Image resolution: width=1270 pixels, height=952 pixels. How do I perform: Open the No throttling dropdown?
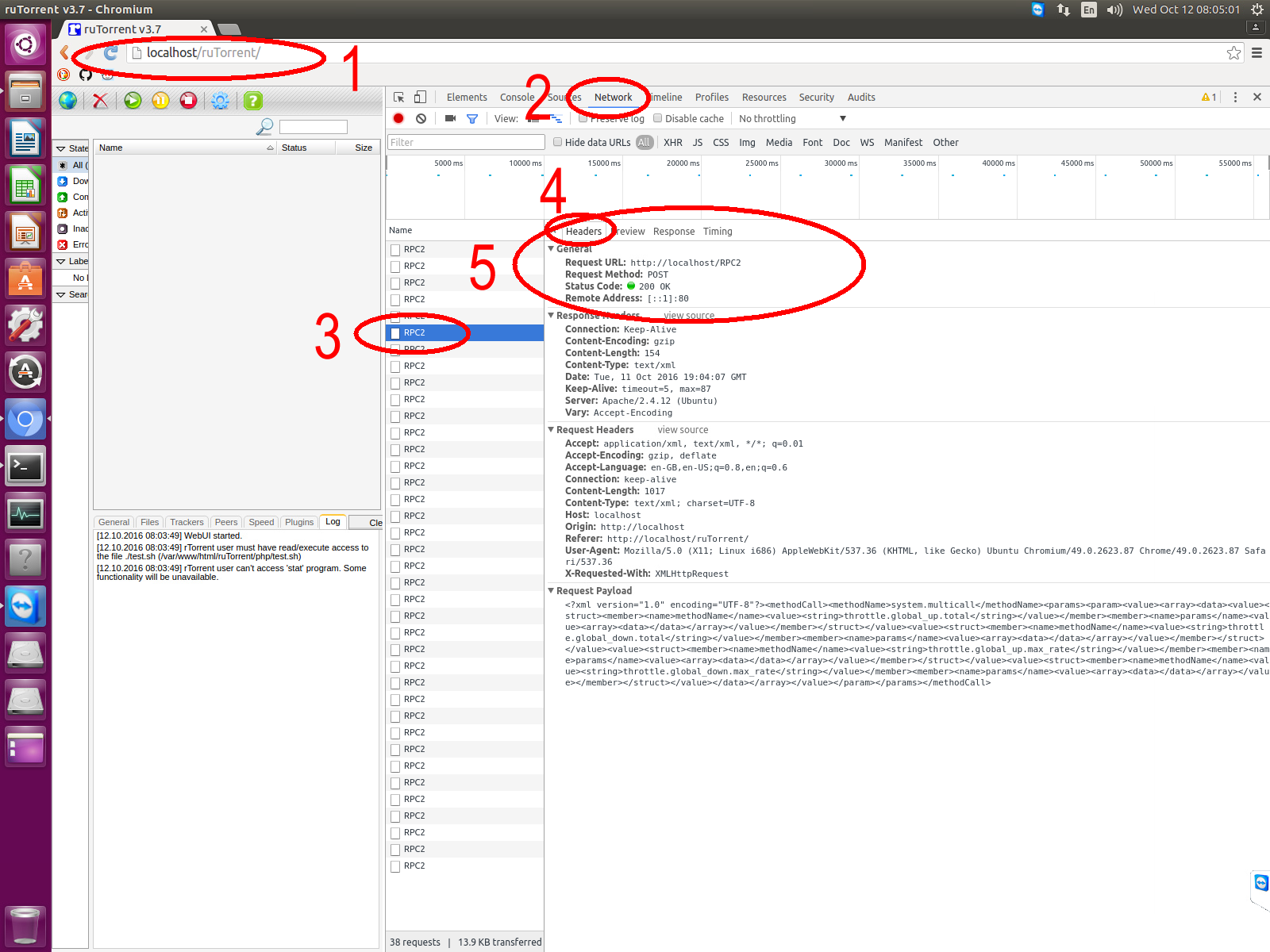[x=792, y=118]
